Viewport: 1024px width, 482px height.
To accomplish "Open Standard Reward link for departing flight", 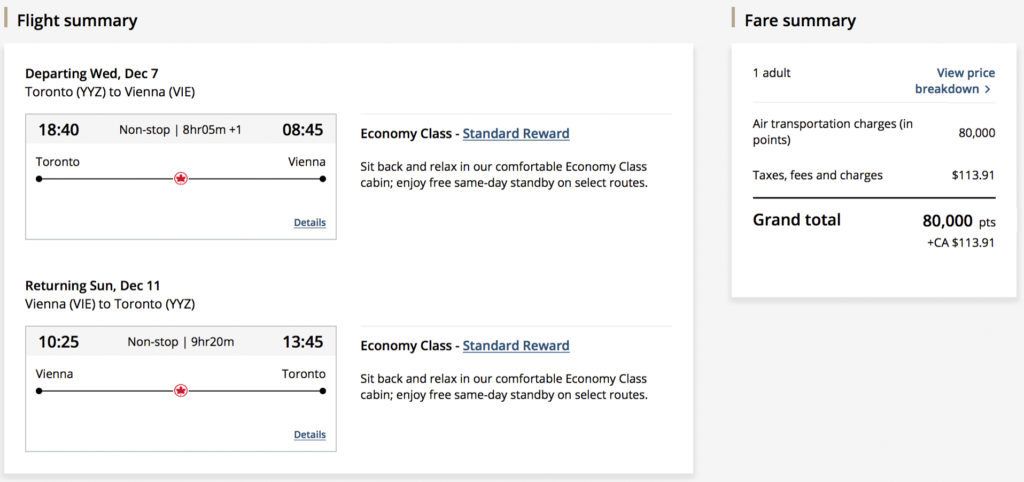I will 516,134.
